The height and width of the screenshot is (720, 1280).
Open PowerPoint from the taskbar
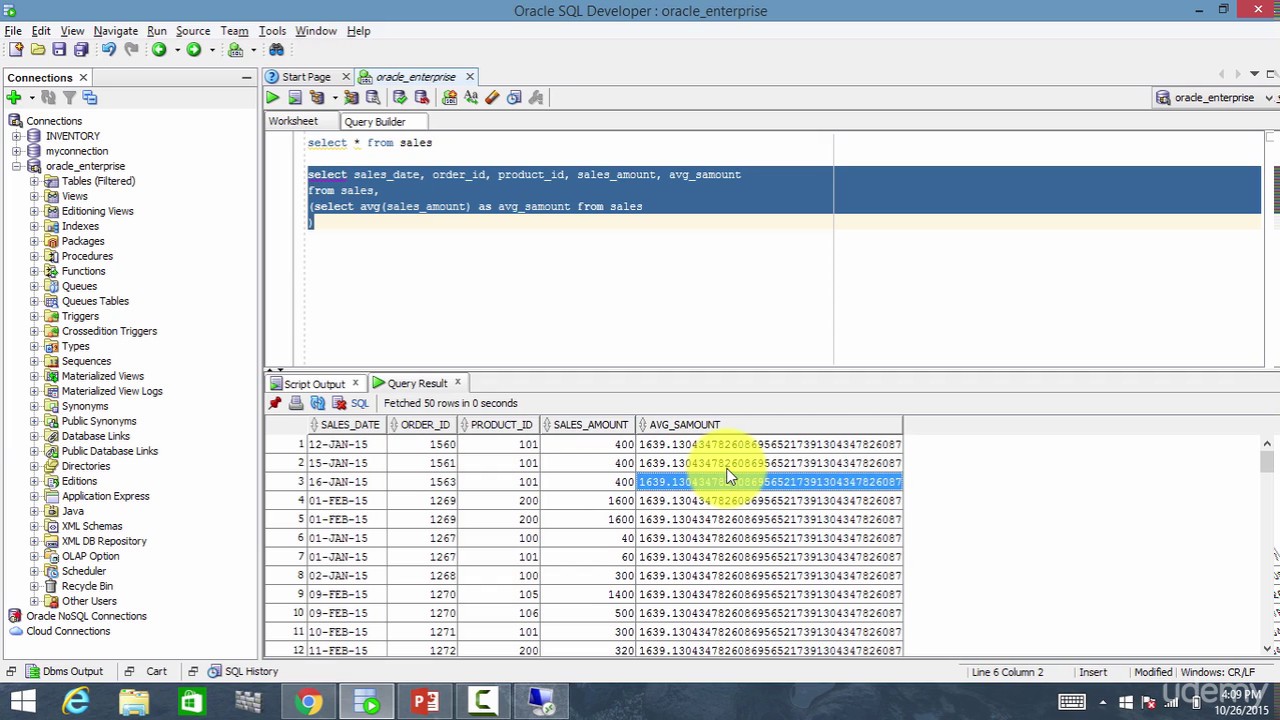(425, 702)
